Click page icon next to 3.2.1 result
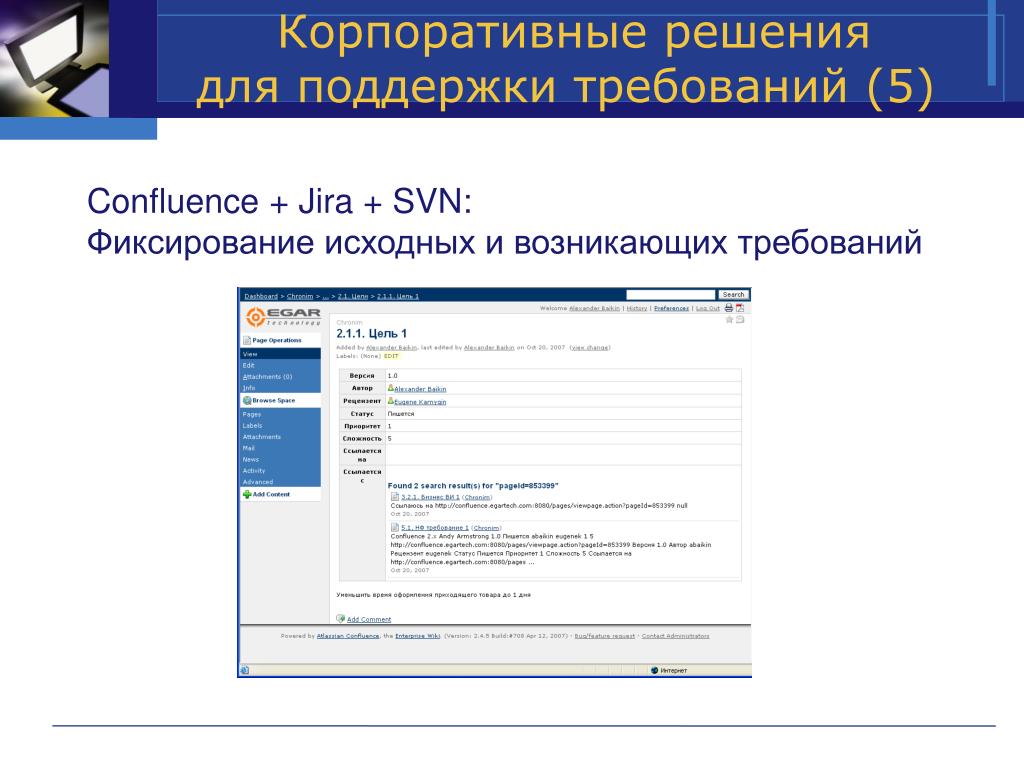The height and width of the screenshot is (768, 1024). click(x=394, y=497)
